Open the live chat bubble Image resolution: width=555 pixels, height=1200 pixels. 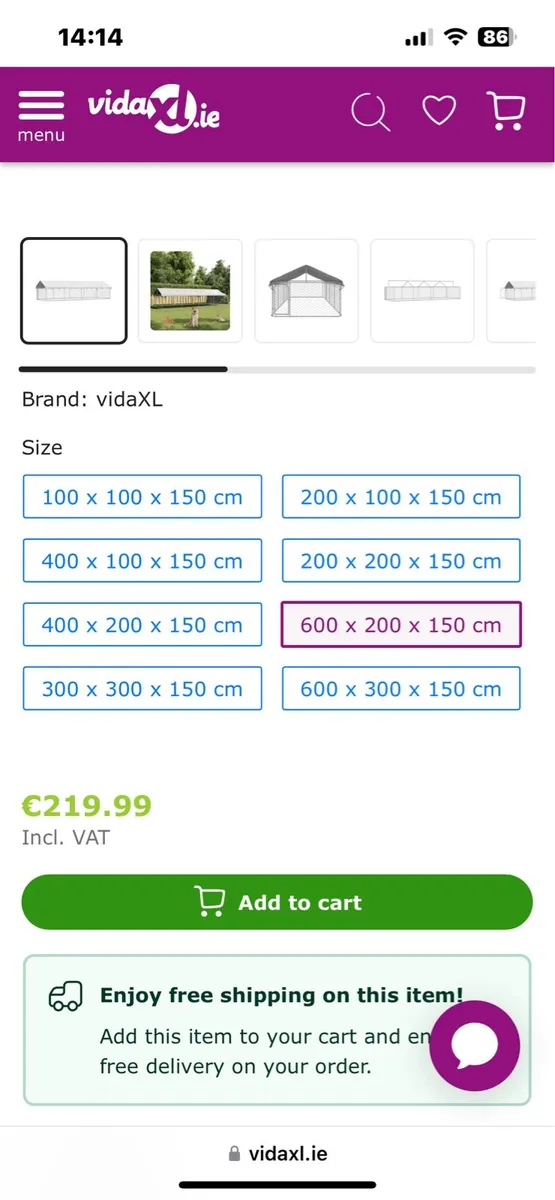pyautogui.click(x=475, y=1046)
